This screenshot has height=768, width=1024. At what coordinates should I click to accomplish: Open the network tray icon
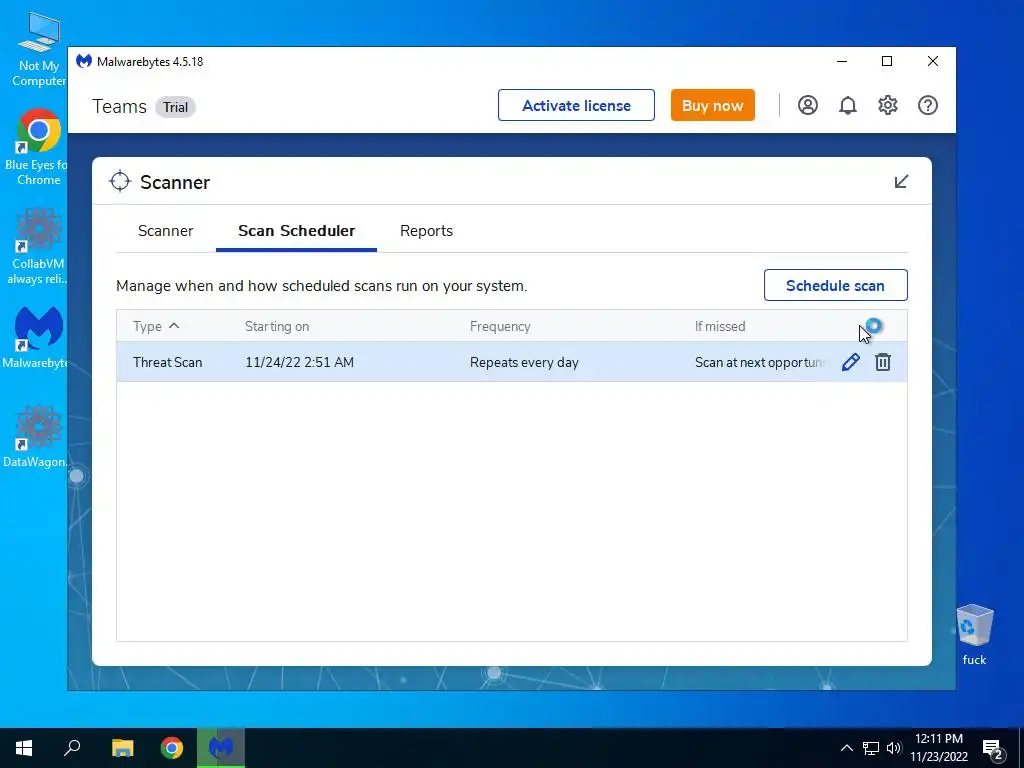871,748
